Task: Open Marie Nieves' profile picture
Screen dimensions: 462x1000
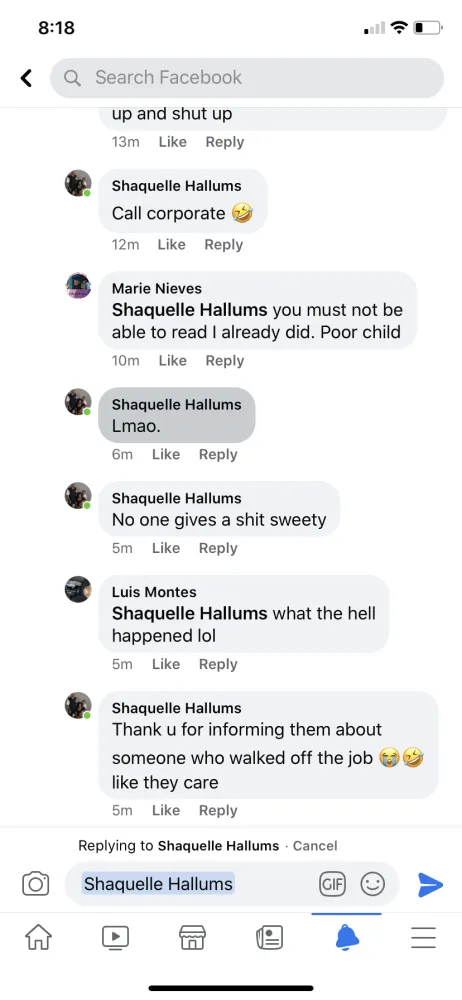Action: [x=78, y=285]
